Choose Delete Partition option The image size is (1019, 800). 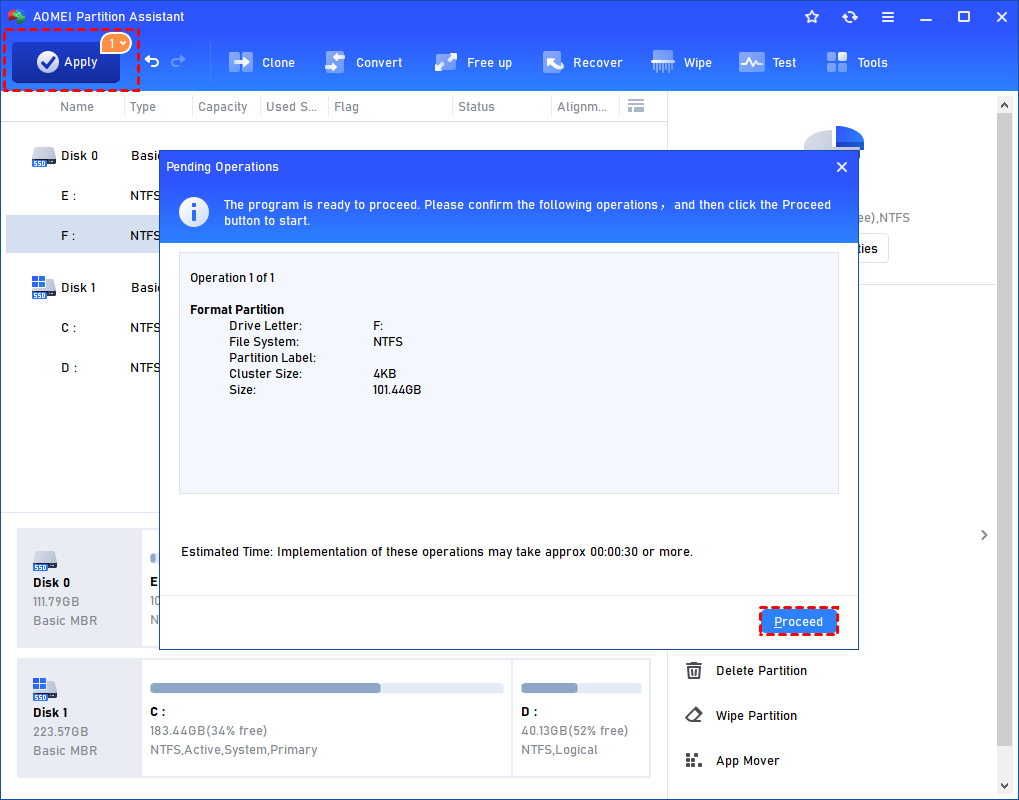[761, 671]
